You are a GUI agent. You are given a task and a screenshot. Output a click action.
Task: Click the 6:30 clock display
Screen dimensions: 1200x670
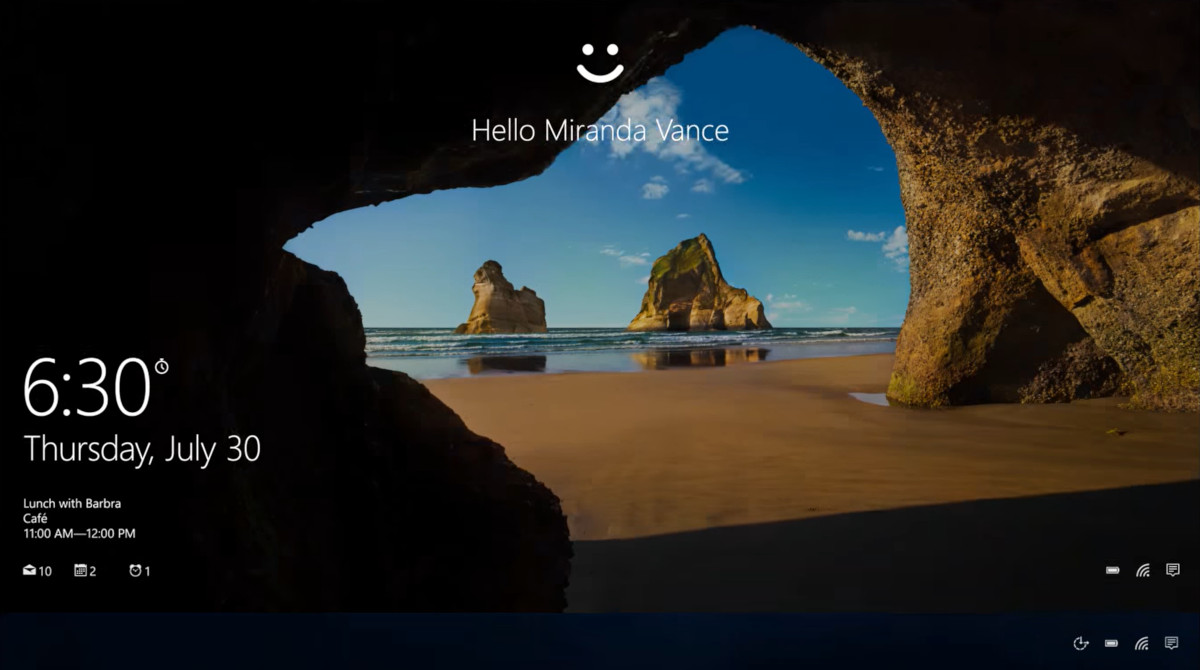pos(87,388)
